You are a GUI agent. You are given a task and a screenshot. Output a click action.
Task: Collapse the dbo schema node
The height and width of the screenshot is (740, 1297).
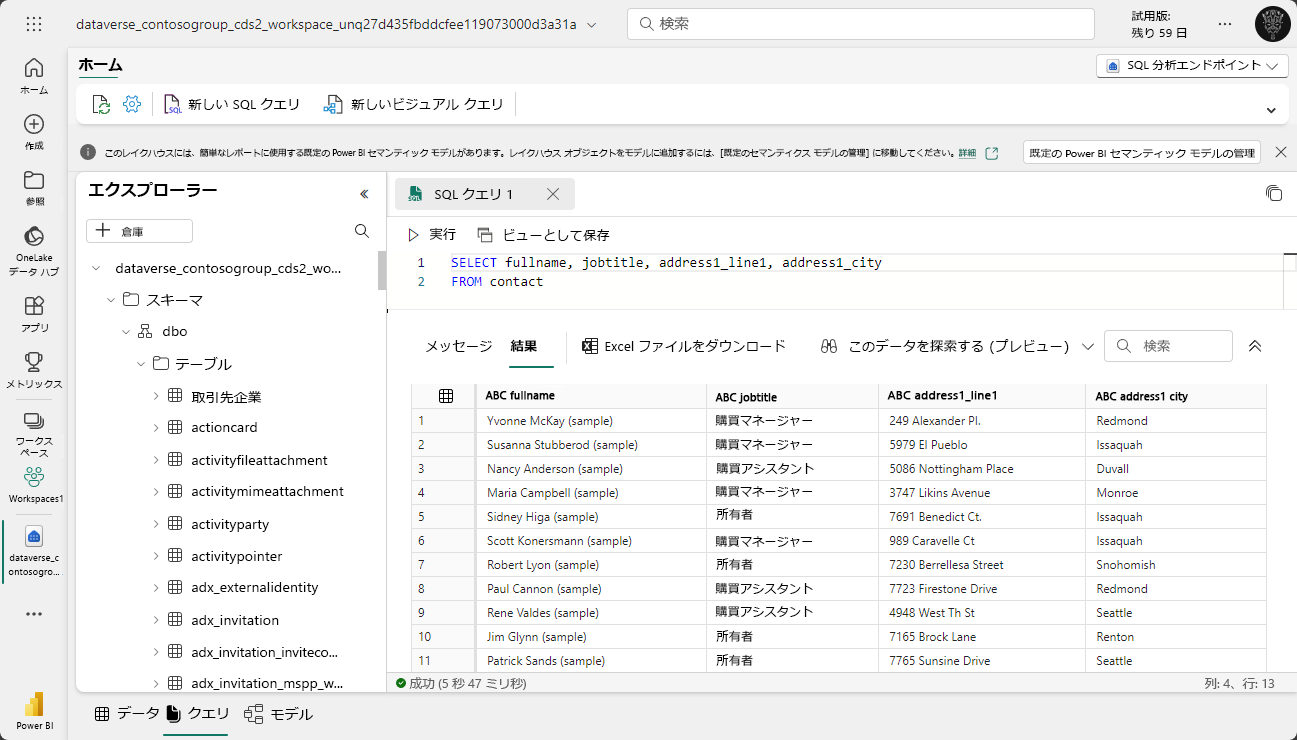(x=127, y=331)
